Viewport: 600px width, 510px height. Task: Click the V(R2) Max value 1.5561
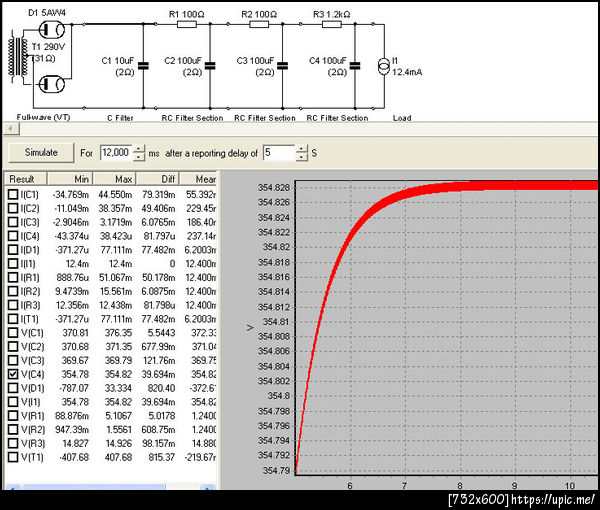tap(118, 429)
